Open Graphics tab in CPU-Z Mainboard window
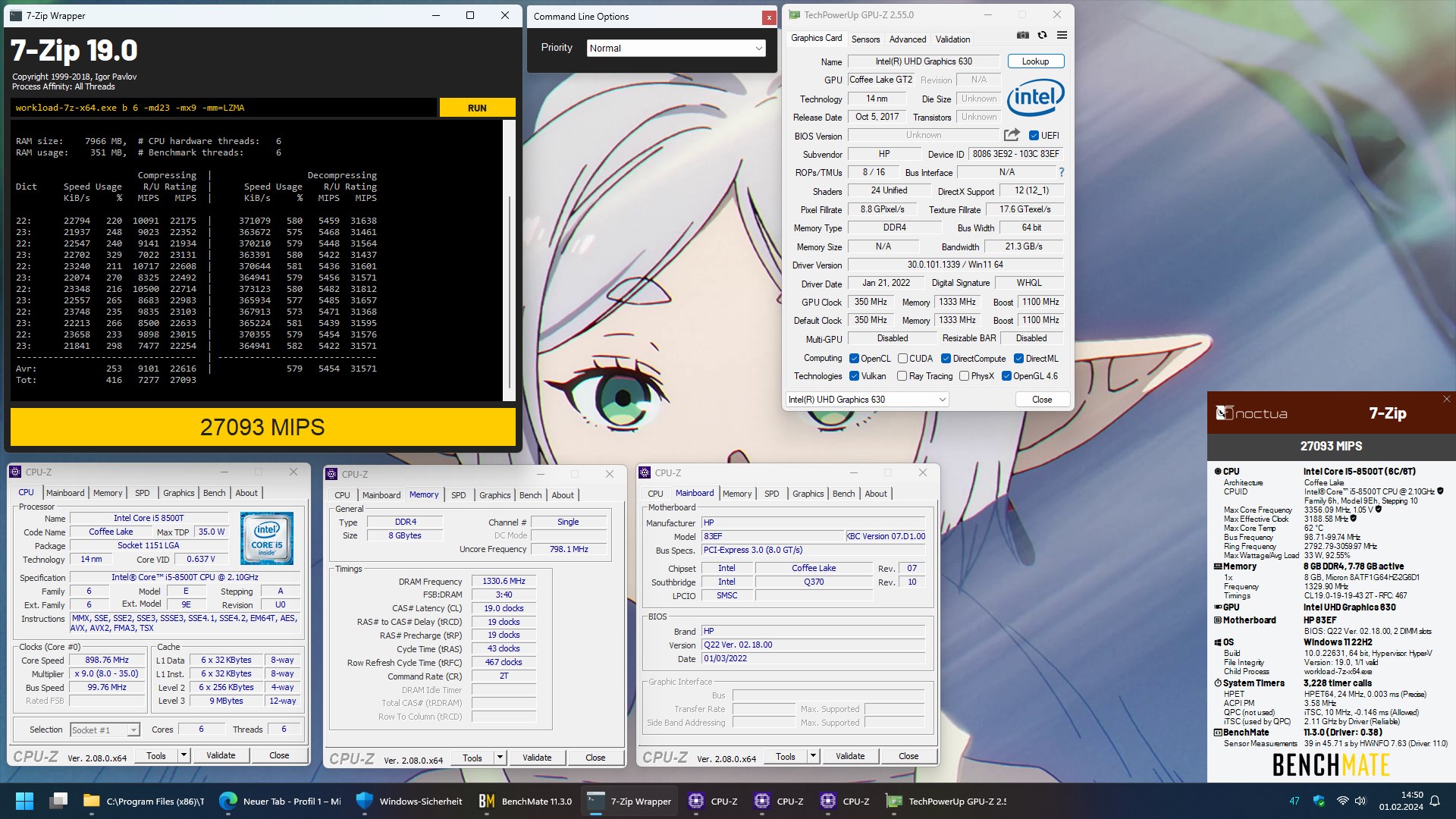 tap(808, 494)
